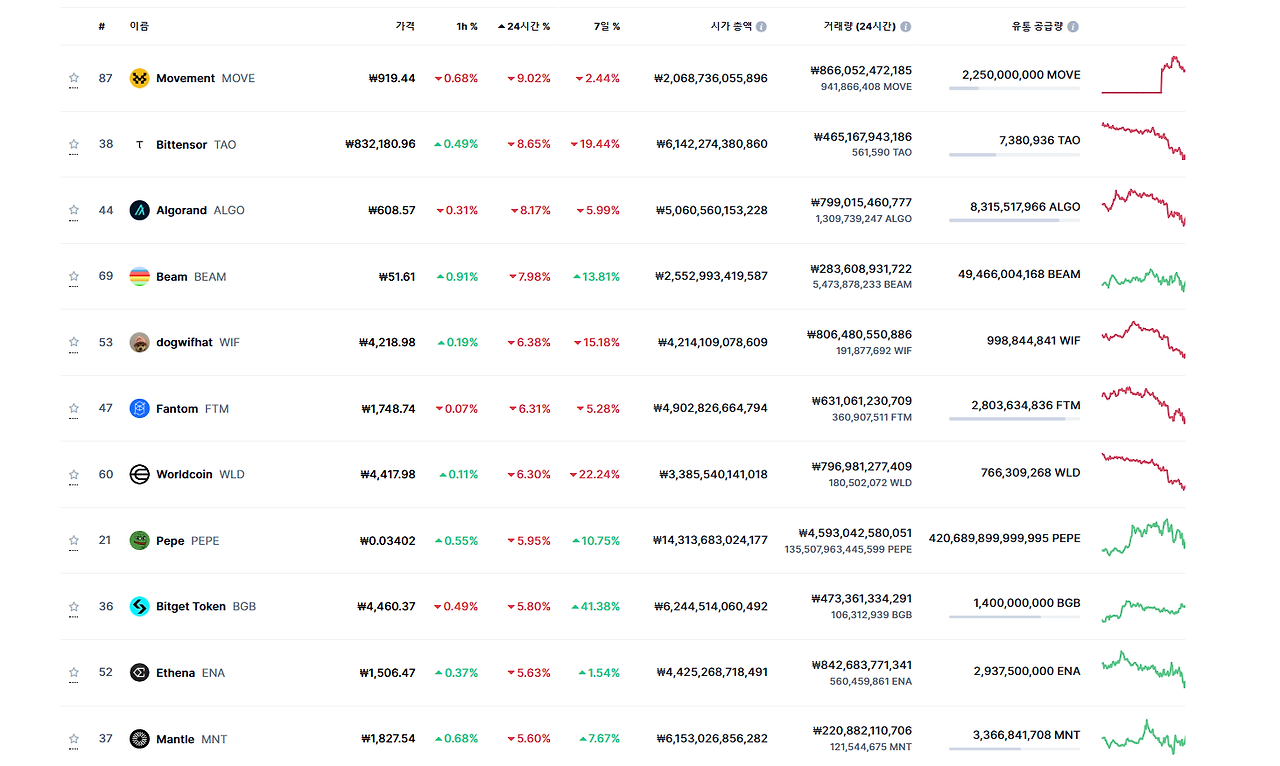This screenshot has height=766, width=1280.
Task: Open the Fantom FTM coin page
Action: coord(192,408)
